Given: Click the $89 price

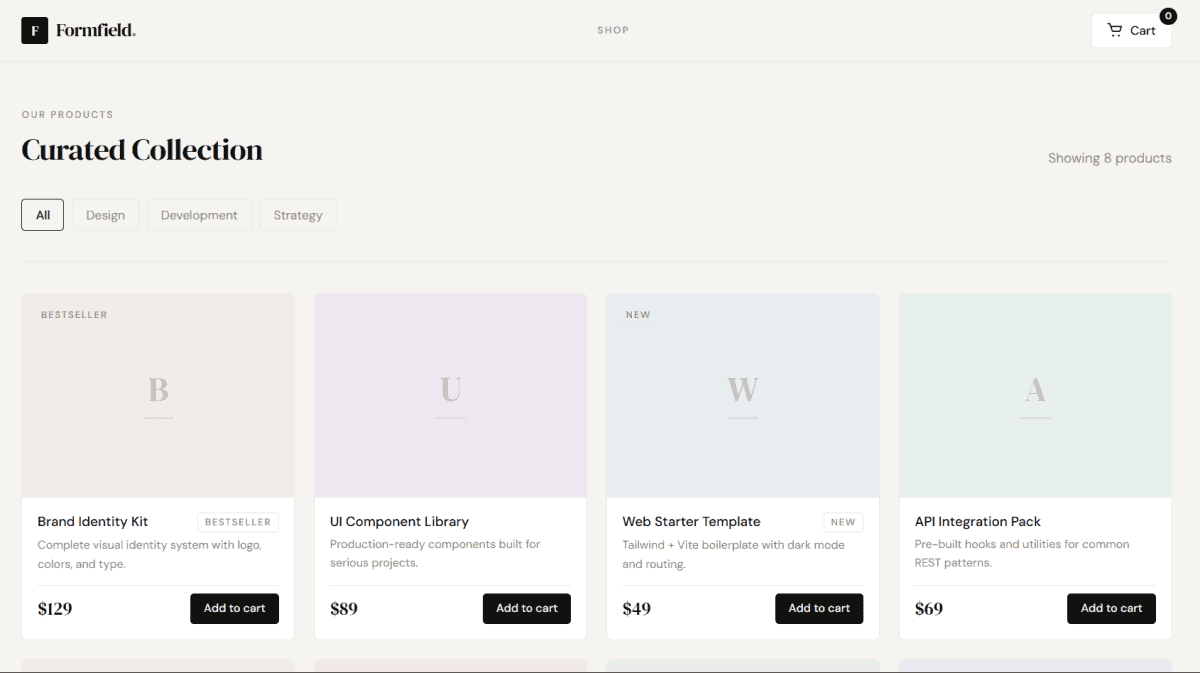Looking at the screenshot, I should [344, 608].
